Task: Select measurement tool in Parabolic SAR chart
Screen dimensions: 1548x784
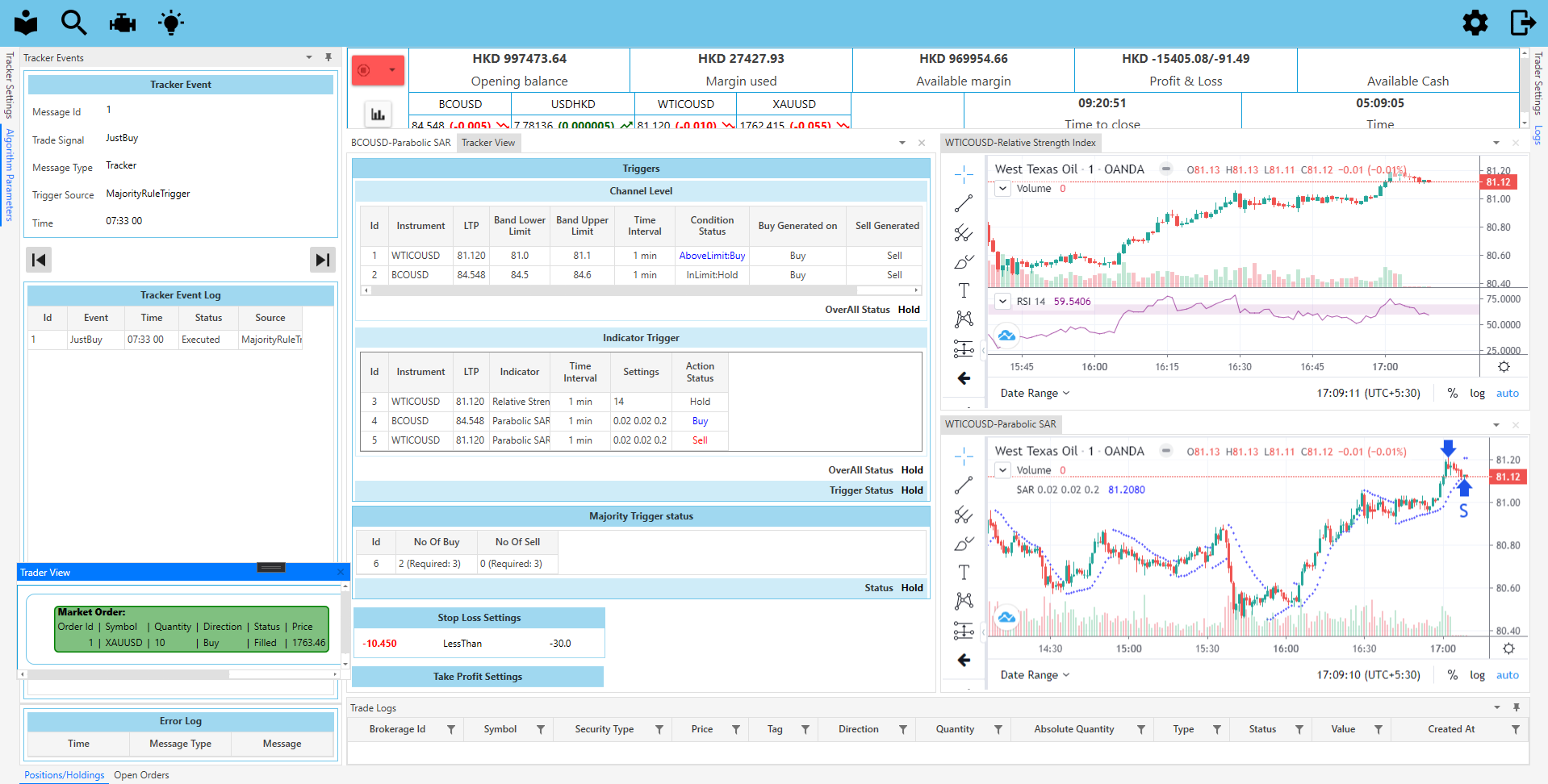Action: 964,631
